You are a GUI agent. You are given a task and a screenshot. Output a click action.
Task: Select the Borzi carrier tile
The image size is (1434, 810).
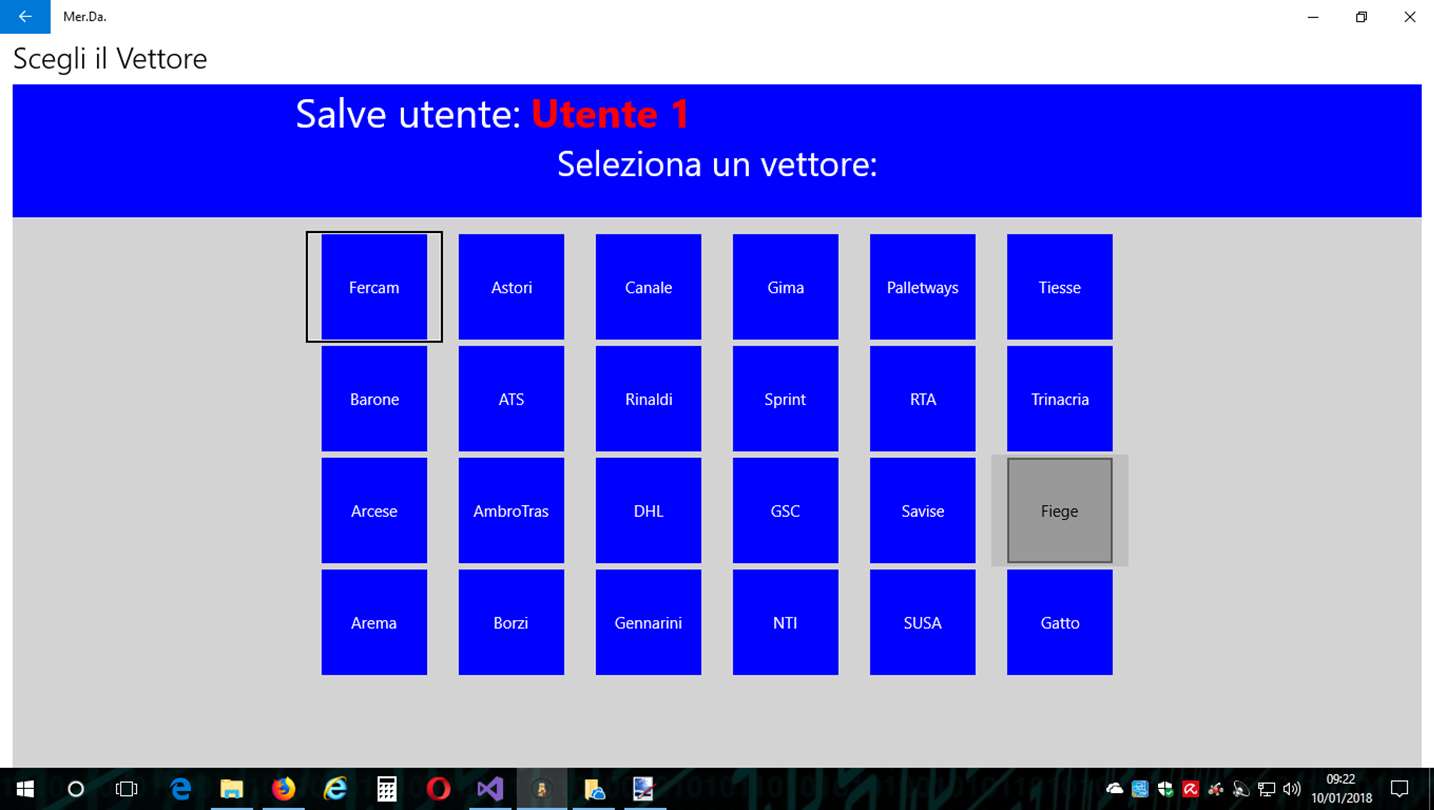tap(511, 623)
